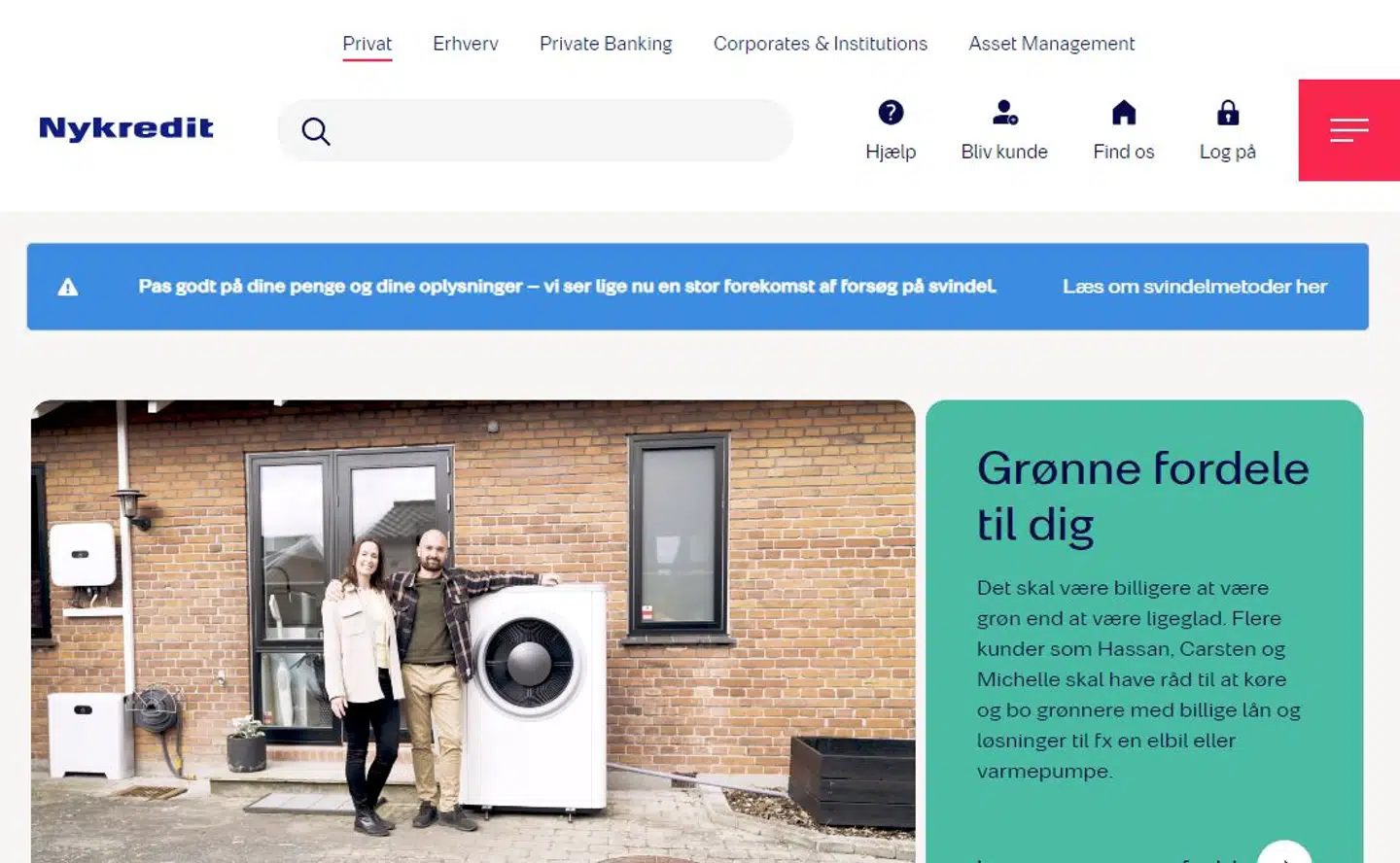
Task: Open the Private Banking section
Action: point(606,44)
